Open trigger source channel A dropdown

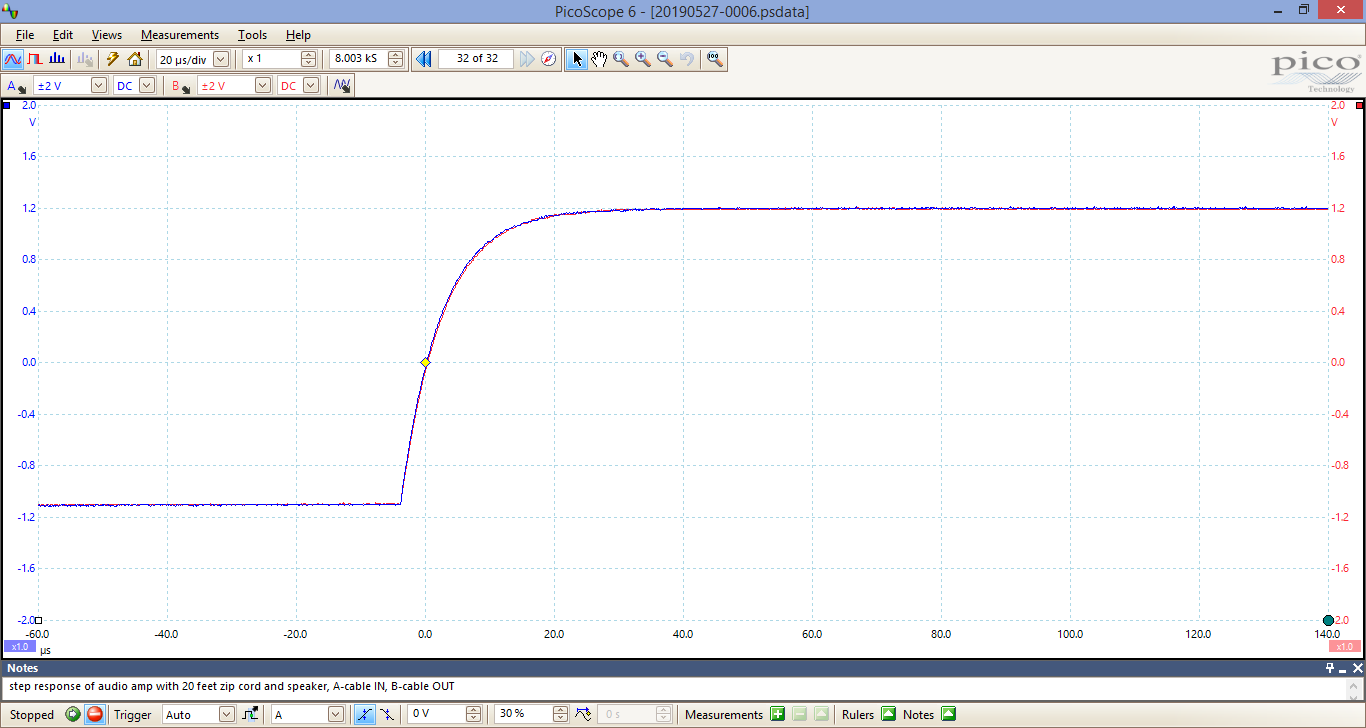(337, 715)
